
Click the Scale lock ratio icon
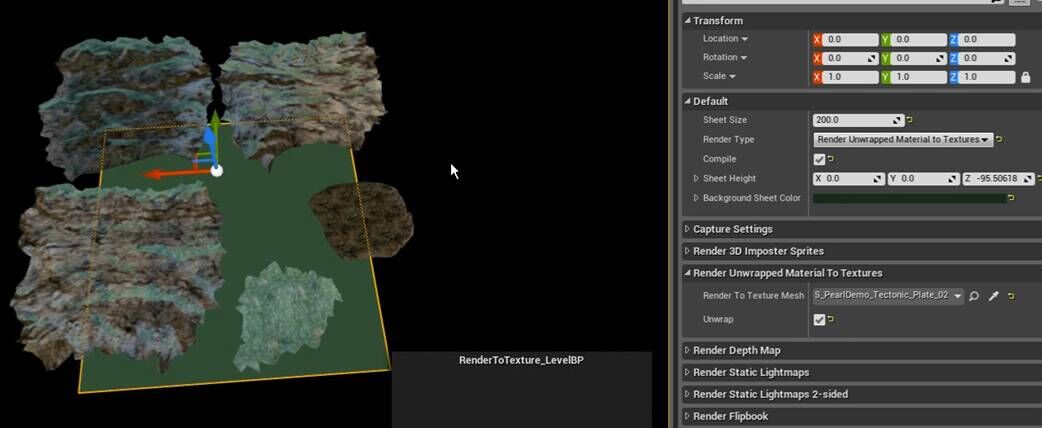(1025, 77)
